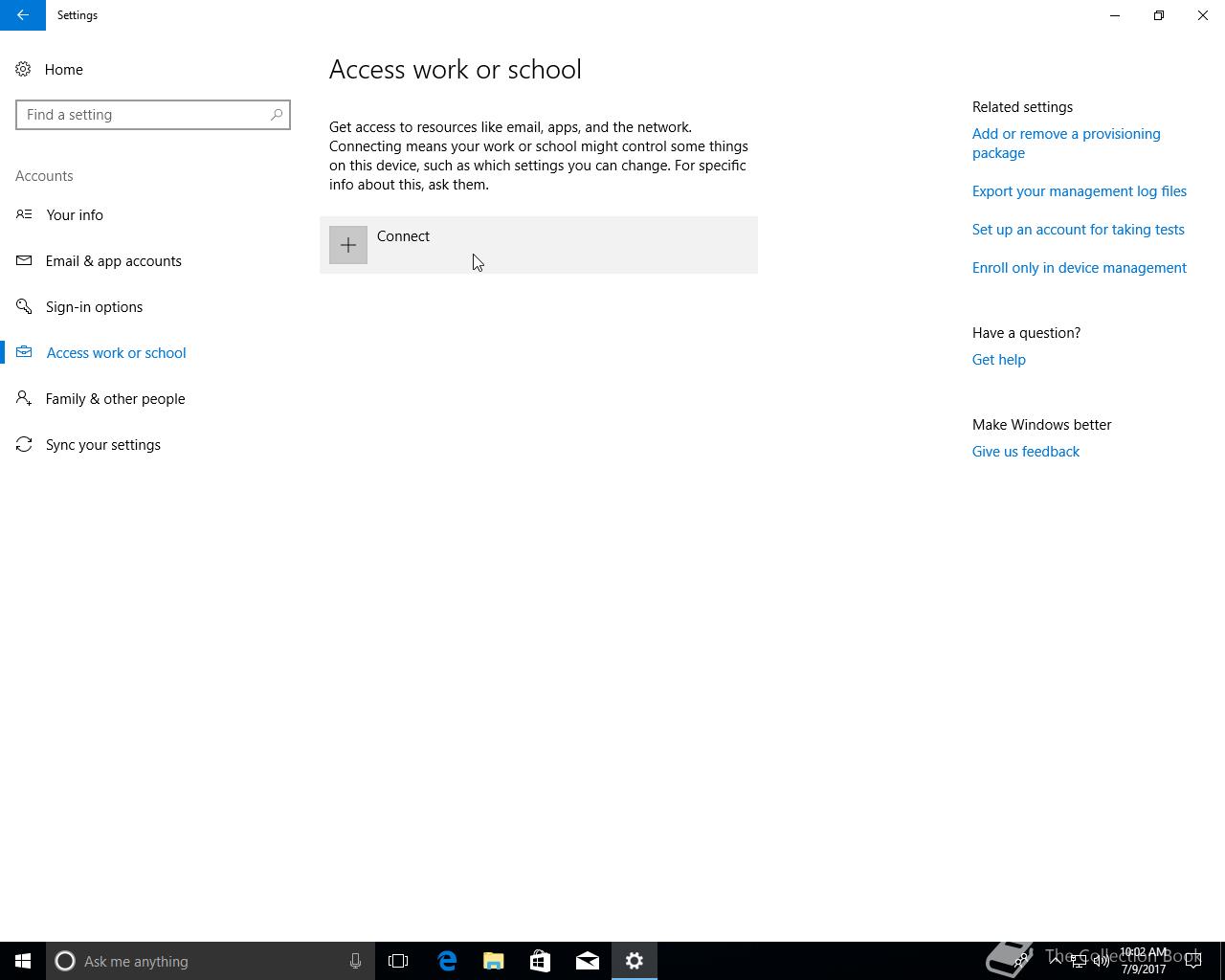Open Task View from taskbar
The image size is (1225, 980).
pos(398,961)
